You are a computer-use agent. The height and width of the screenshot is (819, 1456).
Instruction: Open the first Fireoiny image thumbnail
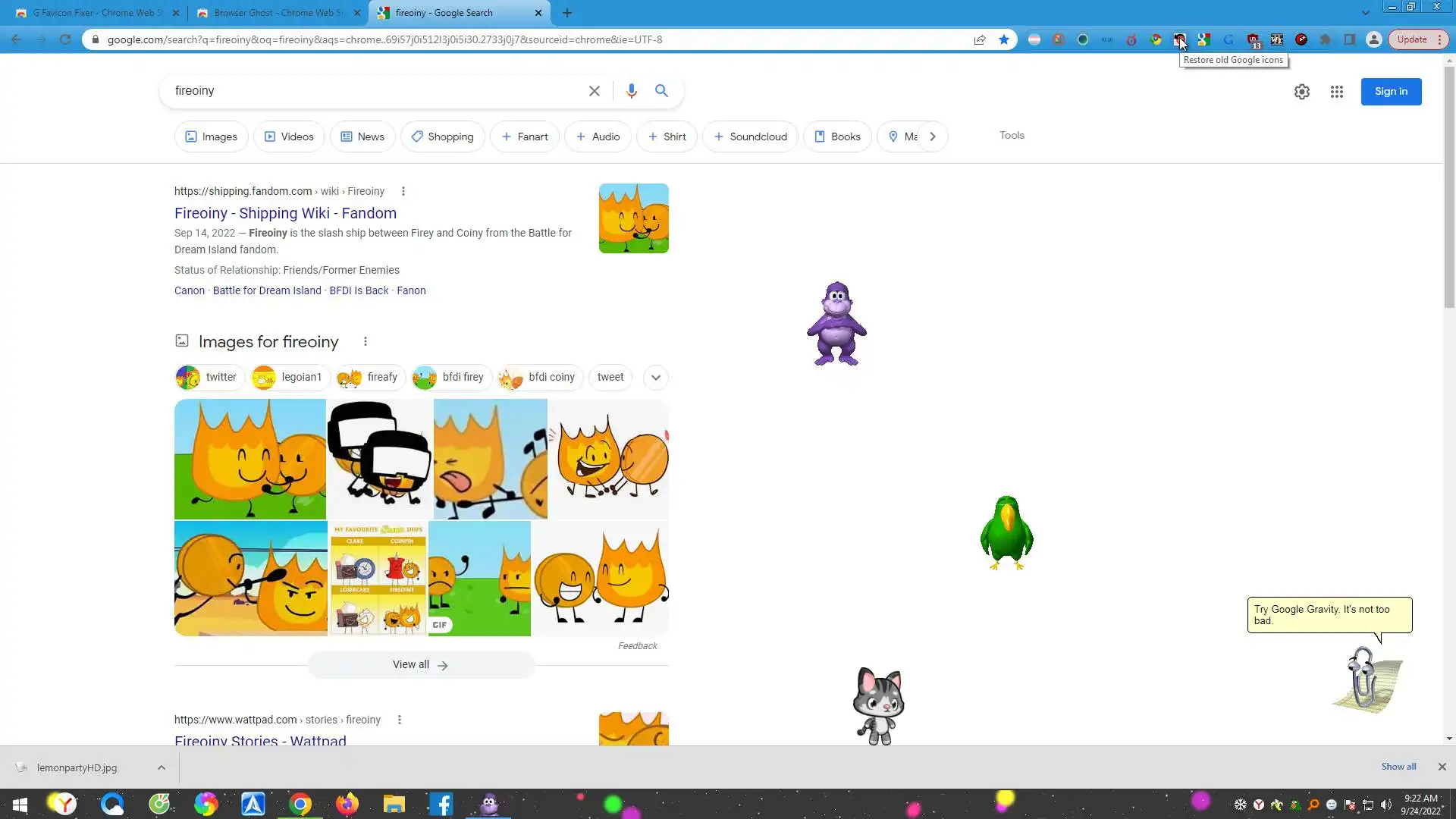coord(250,459)
